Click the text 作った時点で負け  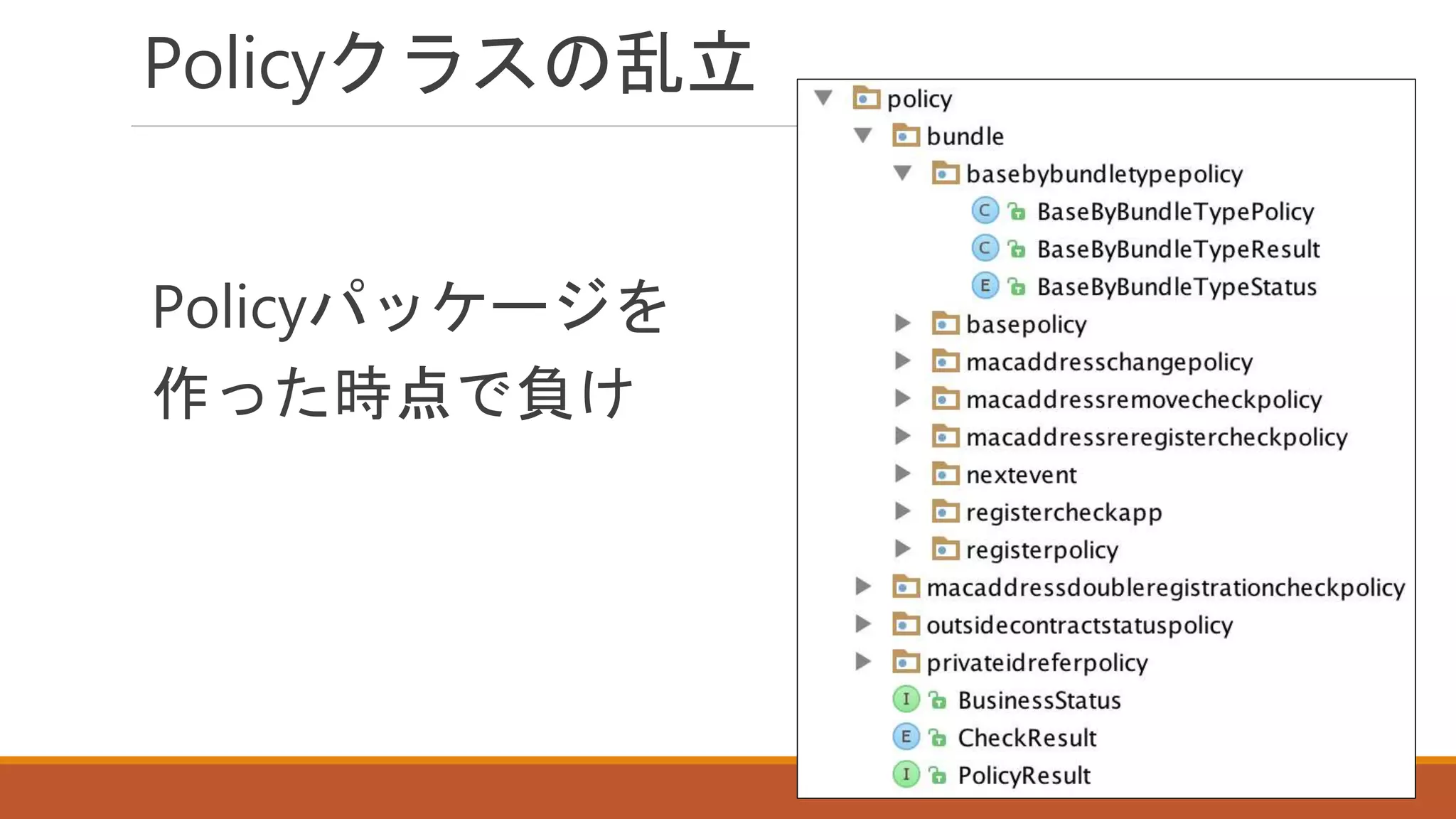[x=394, y=392]
